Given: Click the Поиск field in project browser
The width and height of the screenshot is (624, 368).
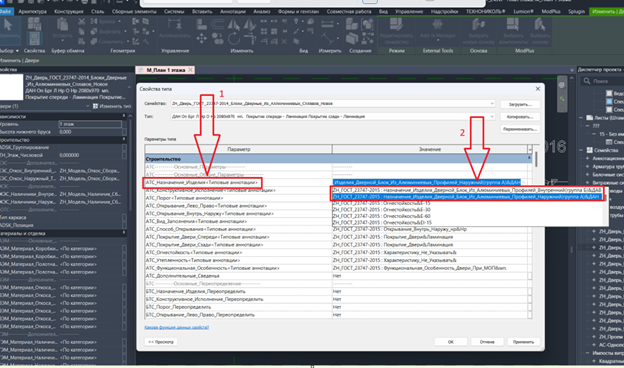Looking at the screenshot, I should point(603,81).
